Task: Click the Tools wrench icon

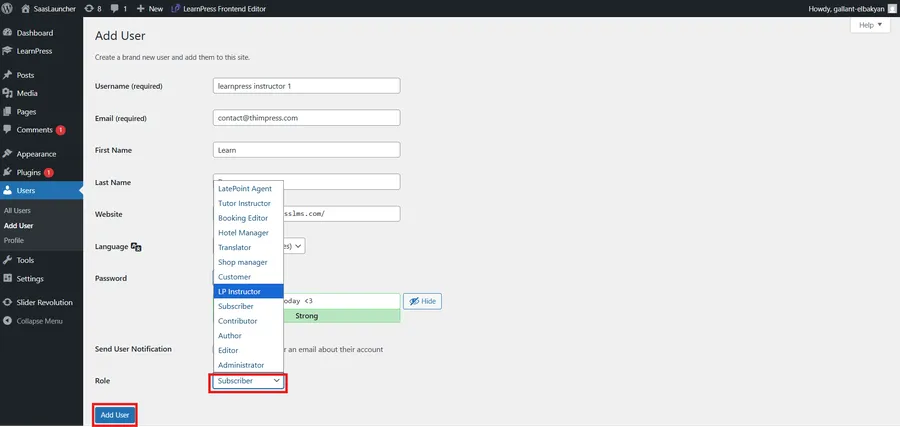Action: 7,260
